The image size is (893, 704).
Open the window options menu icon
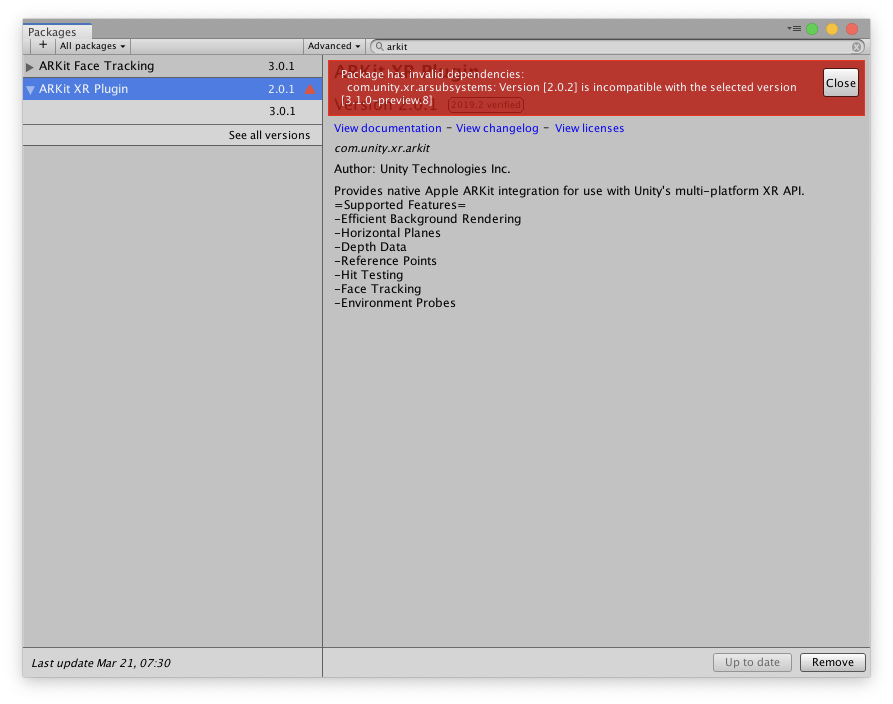(x=794, y=28)
